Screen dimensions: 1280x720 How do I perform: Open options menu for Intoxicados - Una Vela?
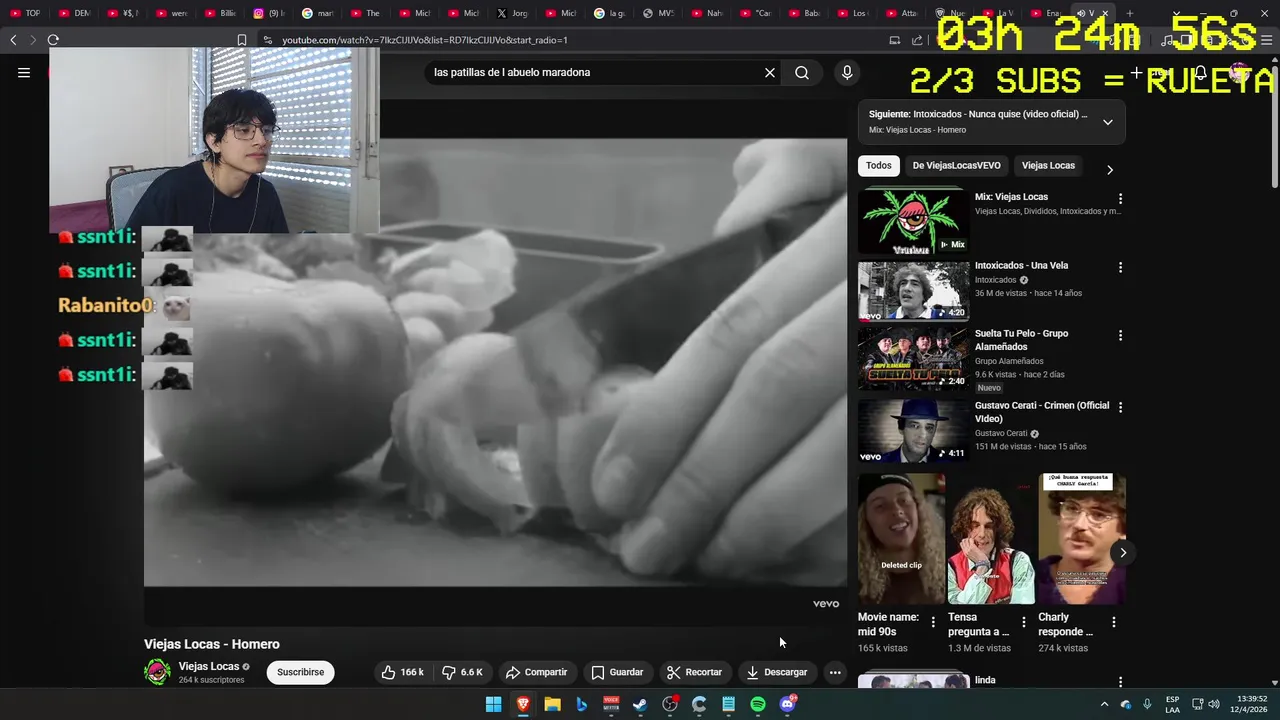[1120, 267]
